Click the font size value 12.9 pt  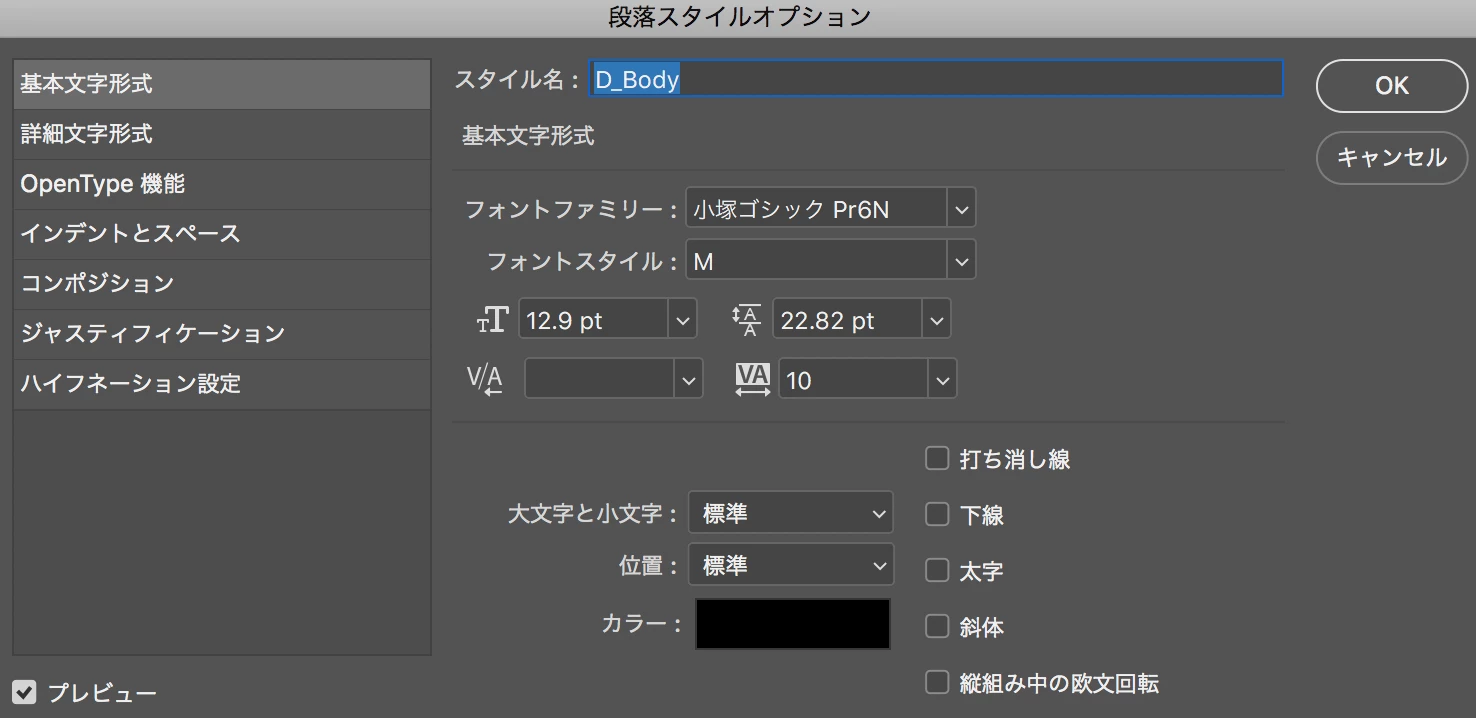pyautogui.click(x=594, y=320)
